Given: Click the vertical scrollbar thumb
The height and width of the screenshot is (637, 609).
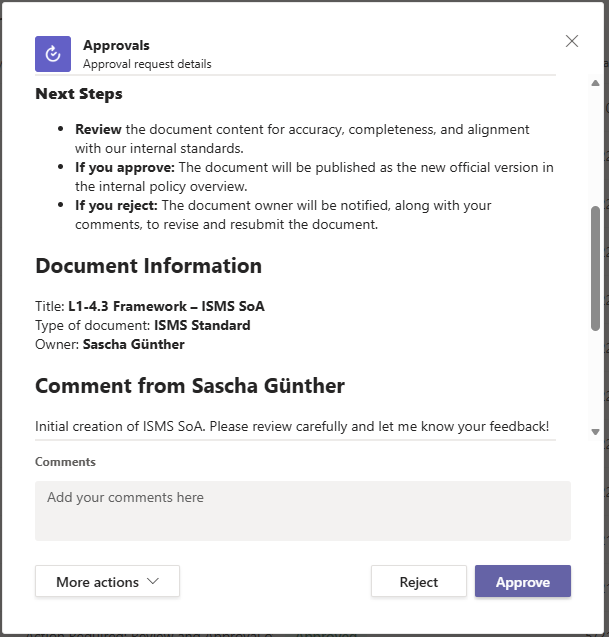Looking at the screenshot, I should click(x=596, y=268).
